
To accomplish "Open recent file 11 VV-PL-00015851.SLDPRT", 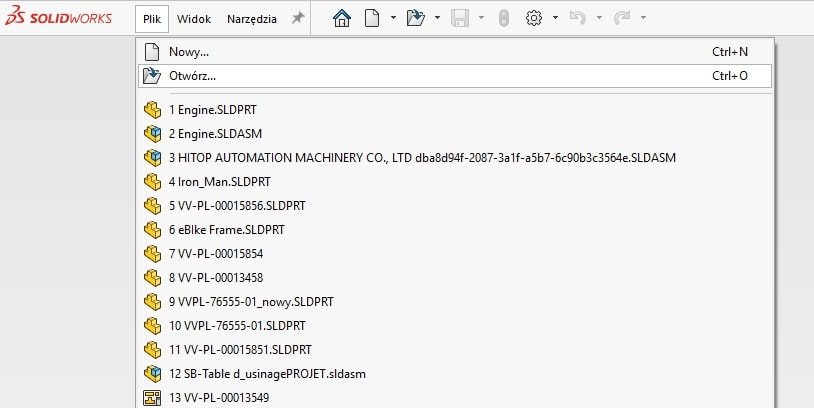I will (455, 350).
